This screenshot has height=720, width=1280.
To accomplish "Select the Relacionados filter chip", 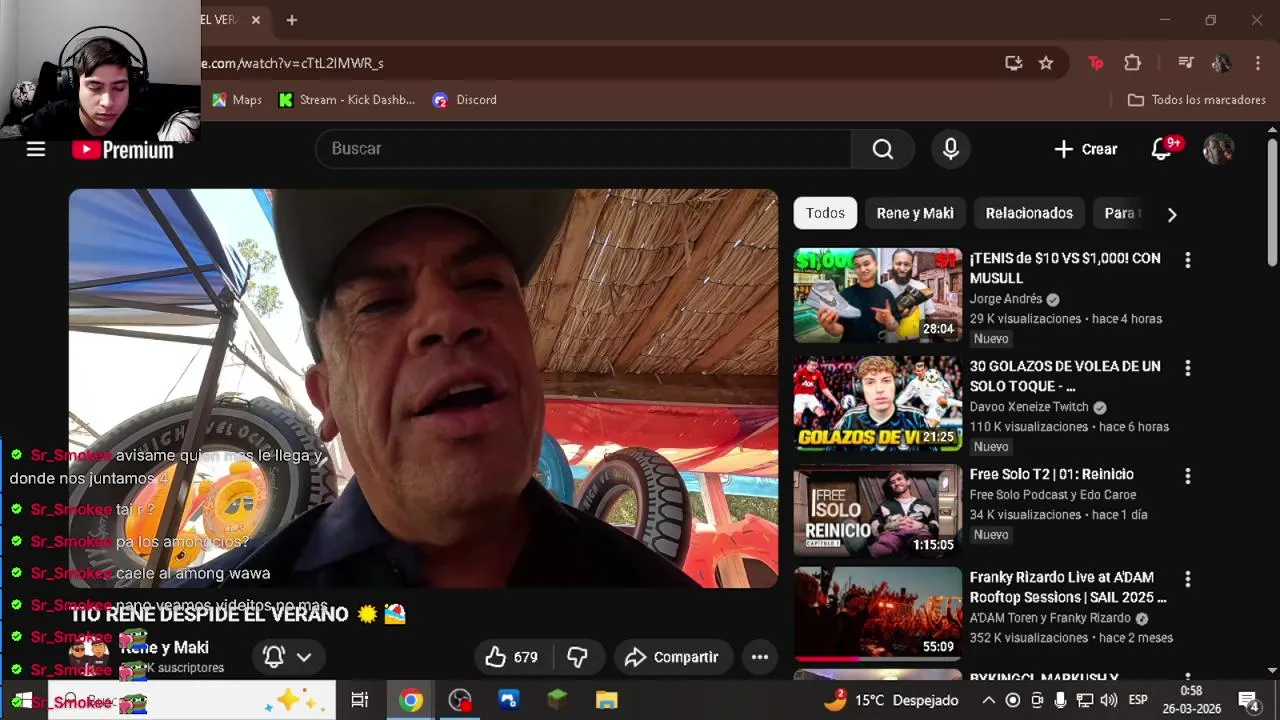I will coord(1029,213).
